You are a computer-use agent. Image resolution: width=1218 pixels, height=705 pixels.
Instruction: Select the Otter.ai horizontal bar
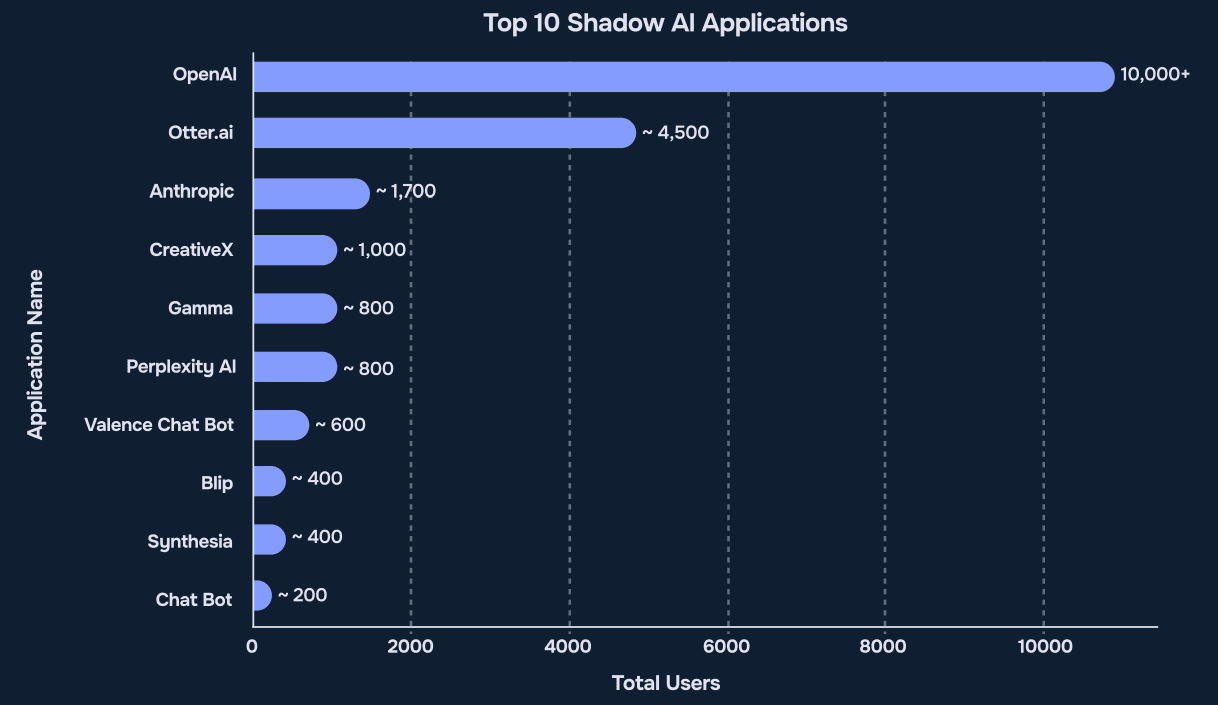(444, 133)
